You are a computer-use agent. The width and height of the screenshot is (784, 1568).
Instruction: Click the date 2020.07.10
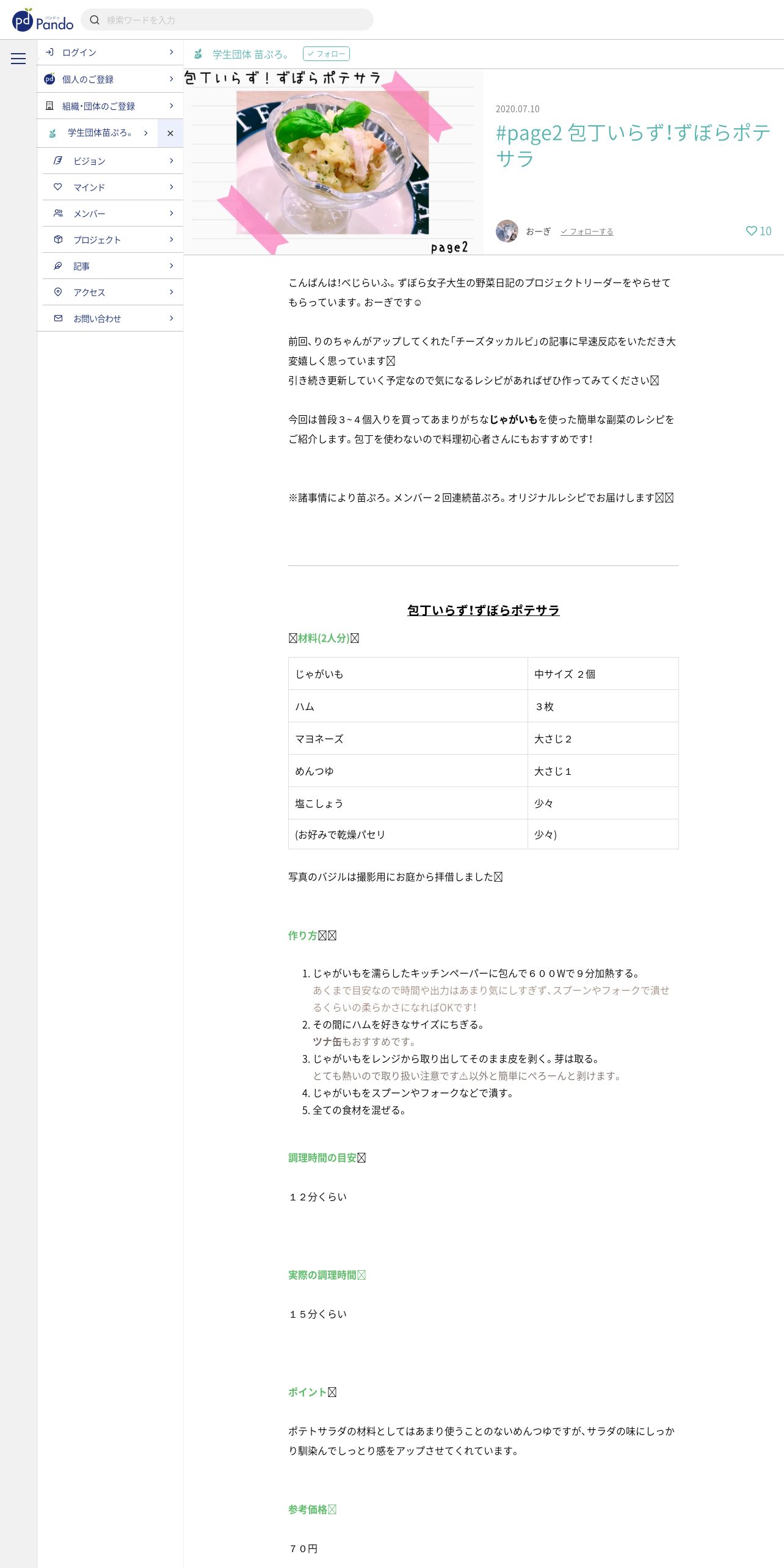pos(518,109)
